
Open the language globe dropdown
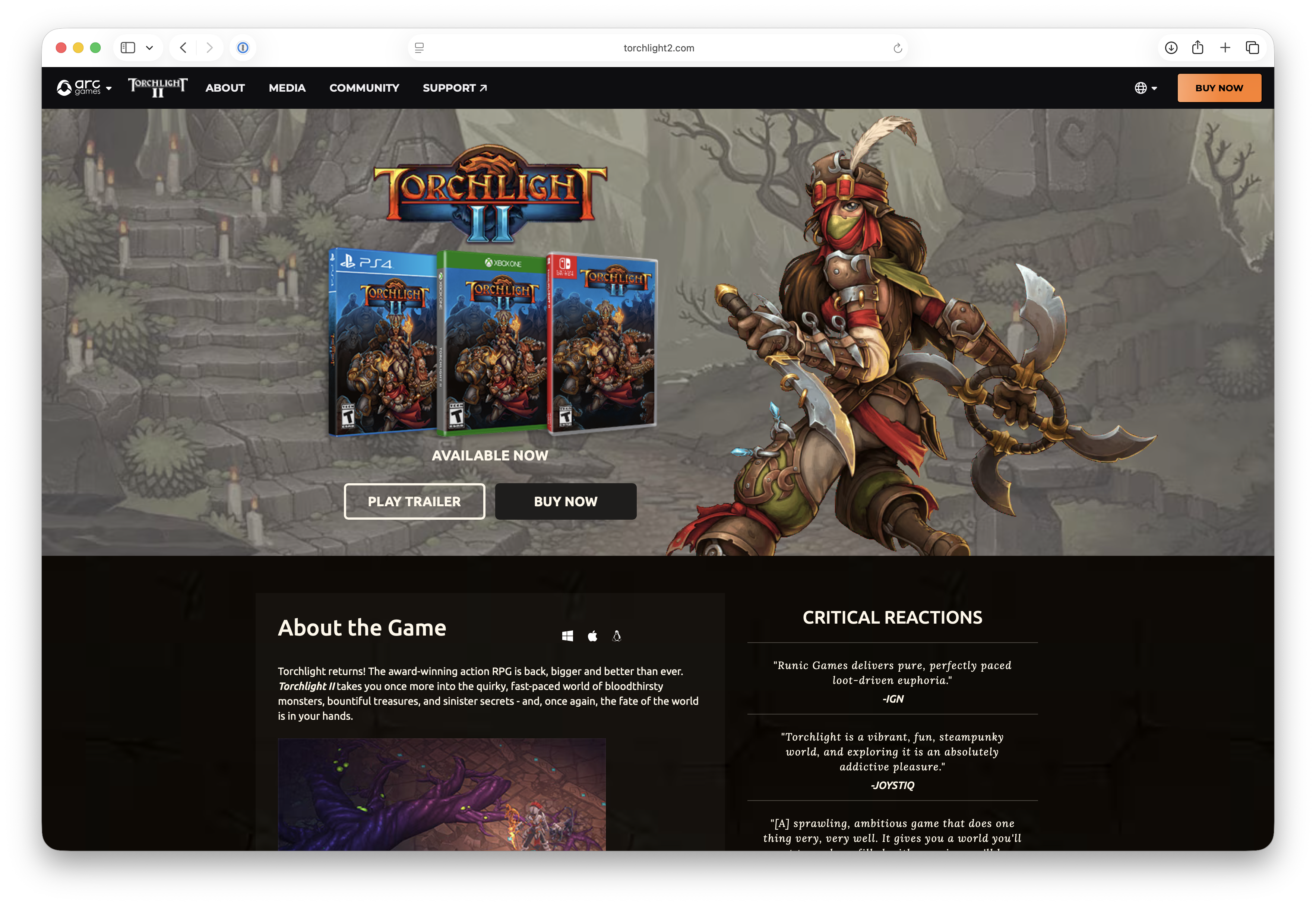(1145, 88)
